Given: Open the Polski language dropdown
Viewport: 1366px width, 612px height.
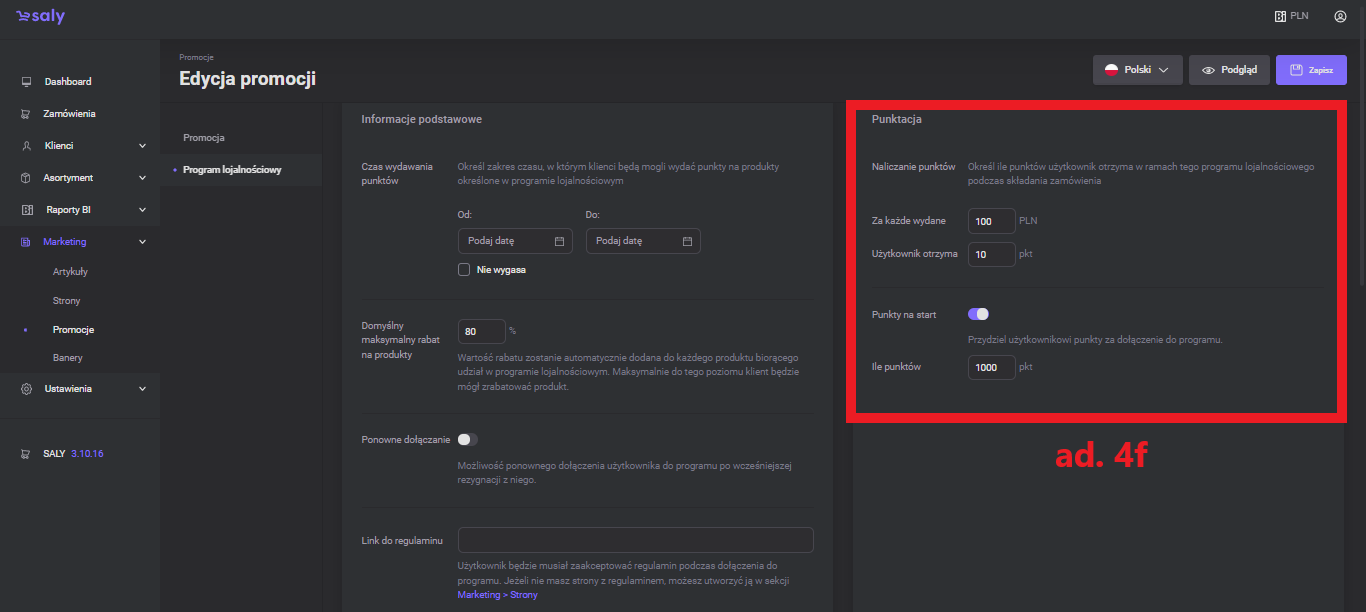Looking at the screenshot, I should [1137, 70].
